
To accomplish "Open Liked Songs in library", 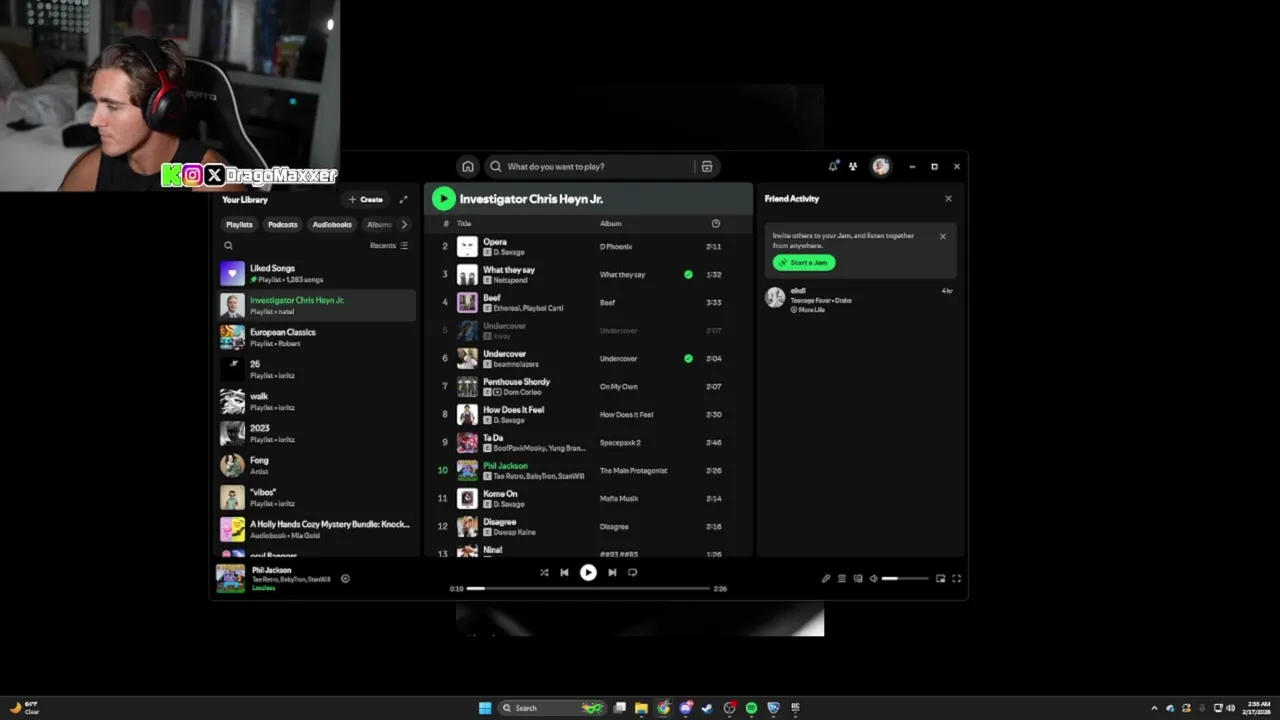I will coord(318,273).
